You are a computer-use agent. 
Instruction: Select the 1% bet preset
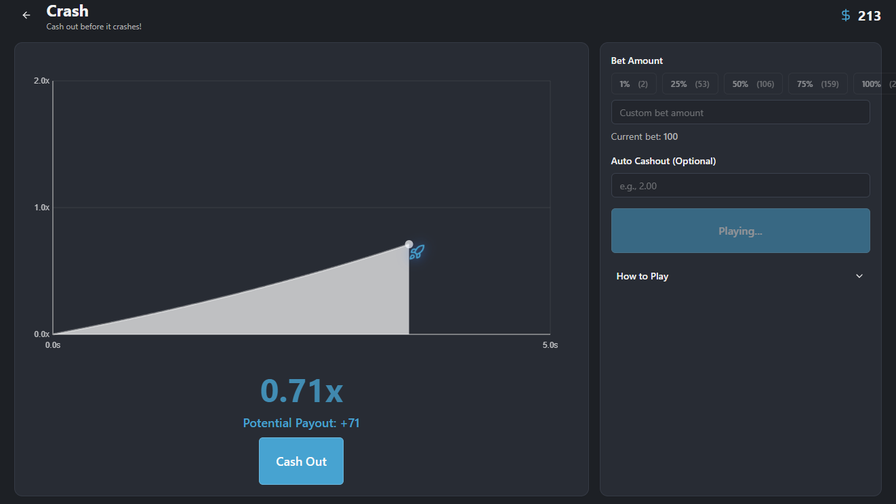click(634, 85)
